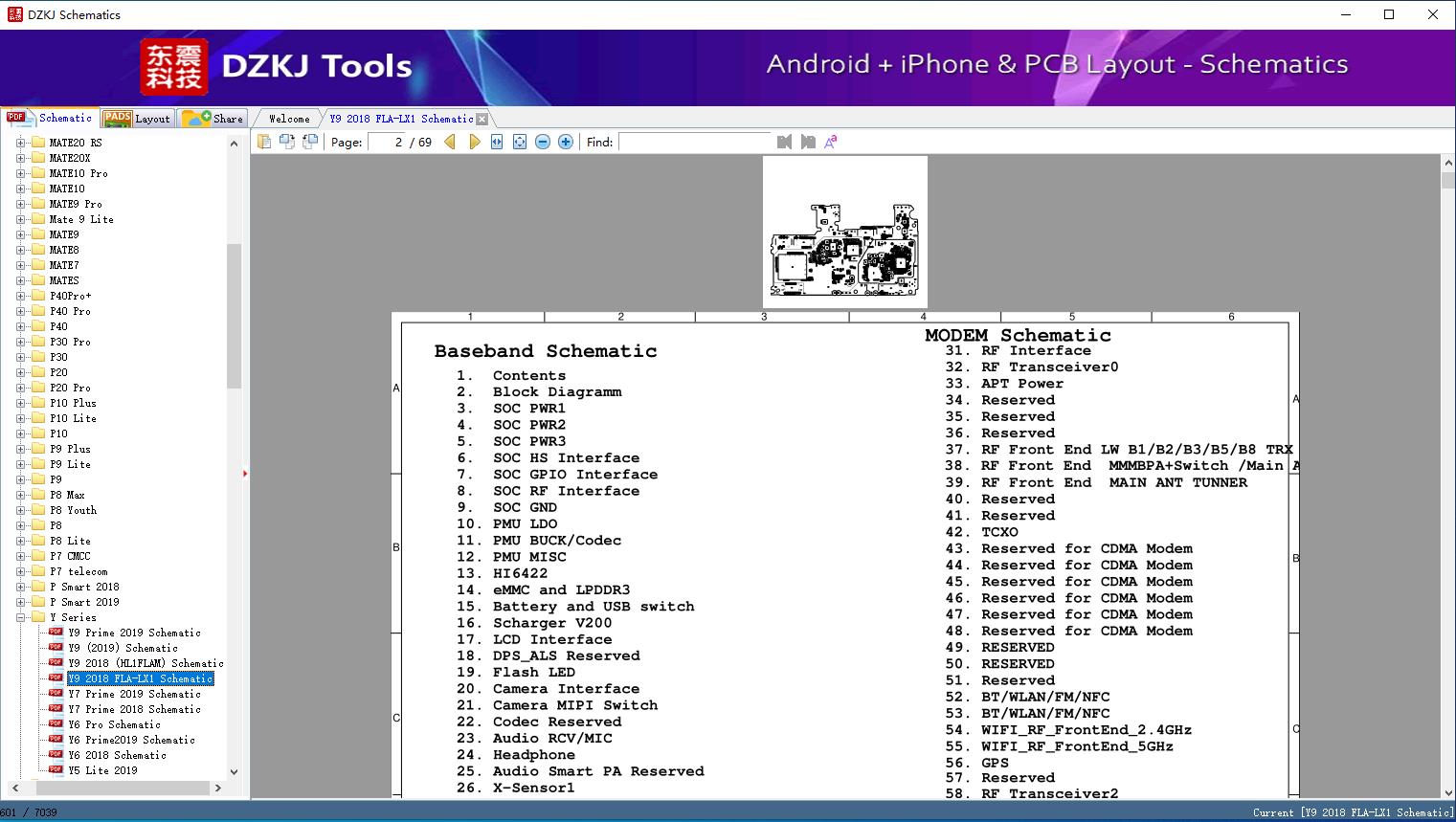Click tree horizontal scroll right arrow
This screenshot has width=1456, height=822.
pos(217,789)
